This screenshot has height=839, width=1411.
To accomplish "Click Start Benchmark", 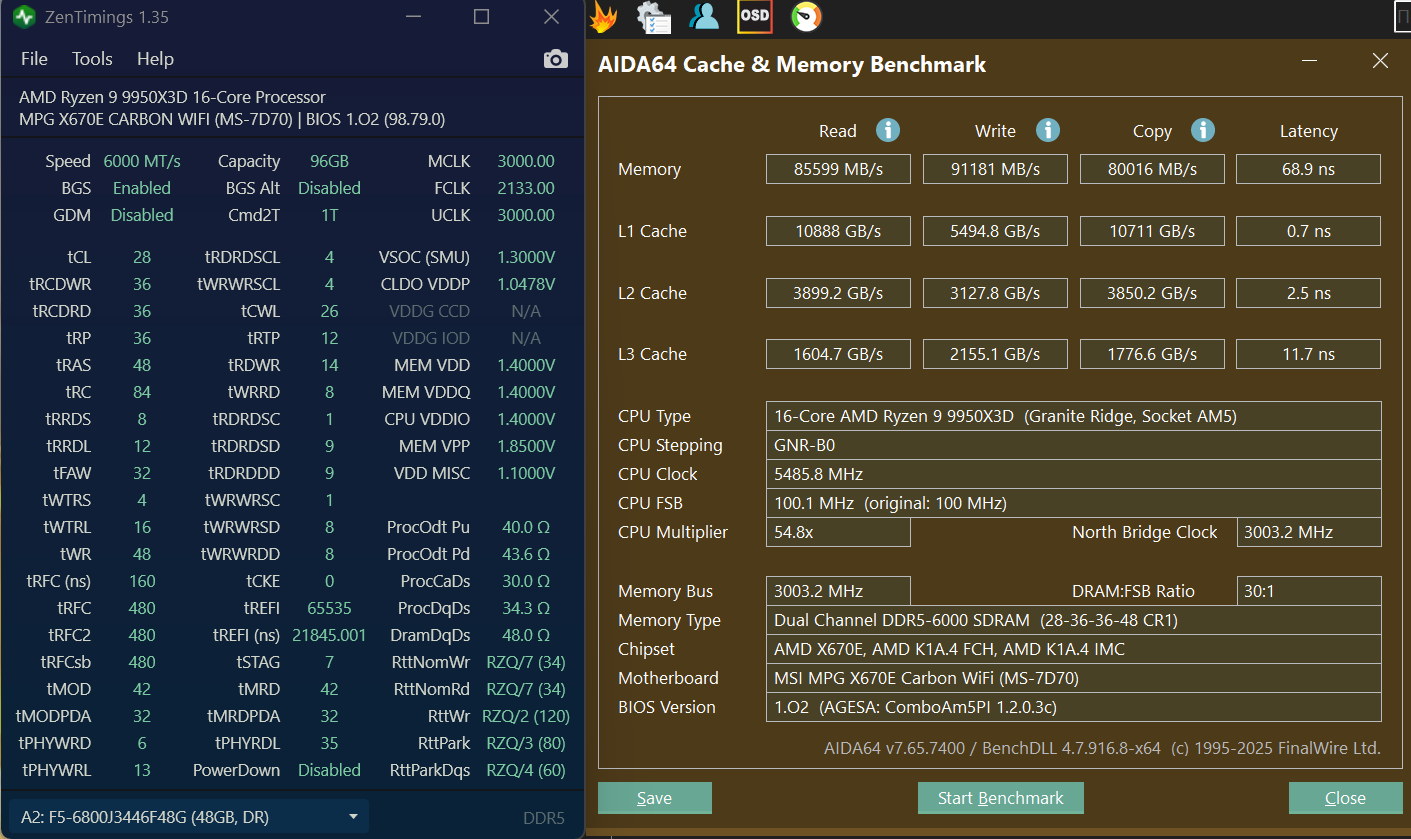I will (x=1001, y=798).
